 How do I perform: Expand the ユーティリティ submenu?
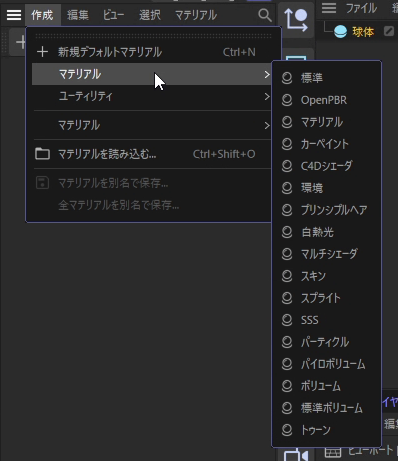click(152, 96)
